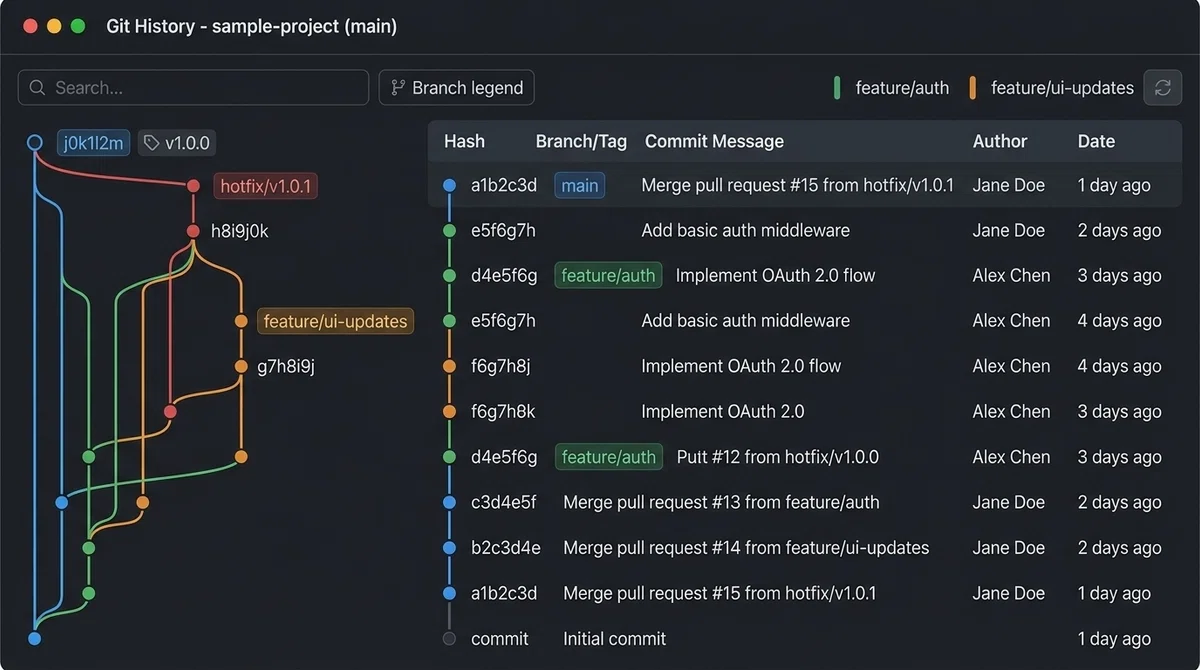Image resolution: width=1200 pixels, height=670 pixels.
Task: Click the orange g7h8i9j commit node
Action: pos(241,366)
